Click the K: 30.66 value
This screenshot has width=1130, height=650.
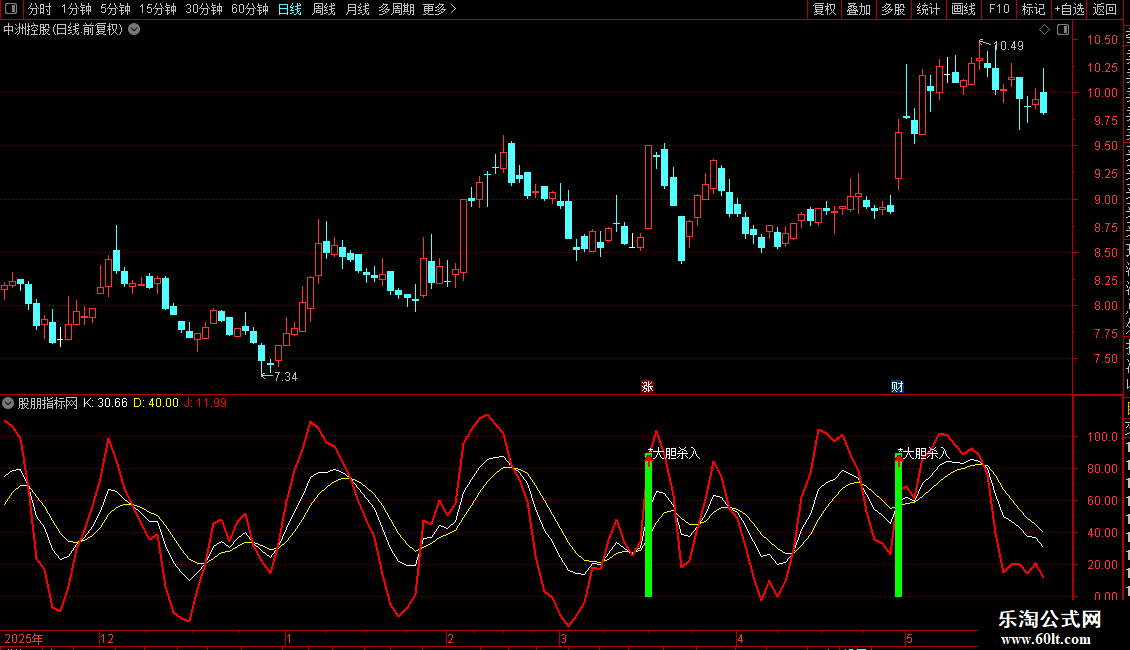(105, 403)
